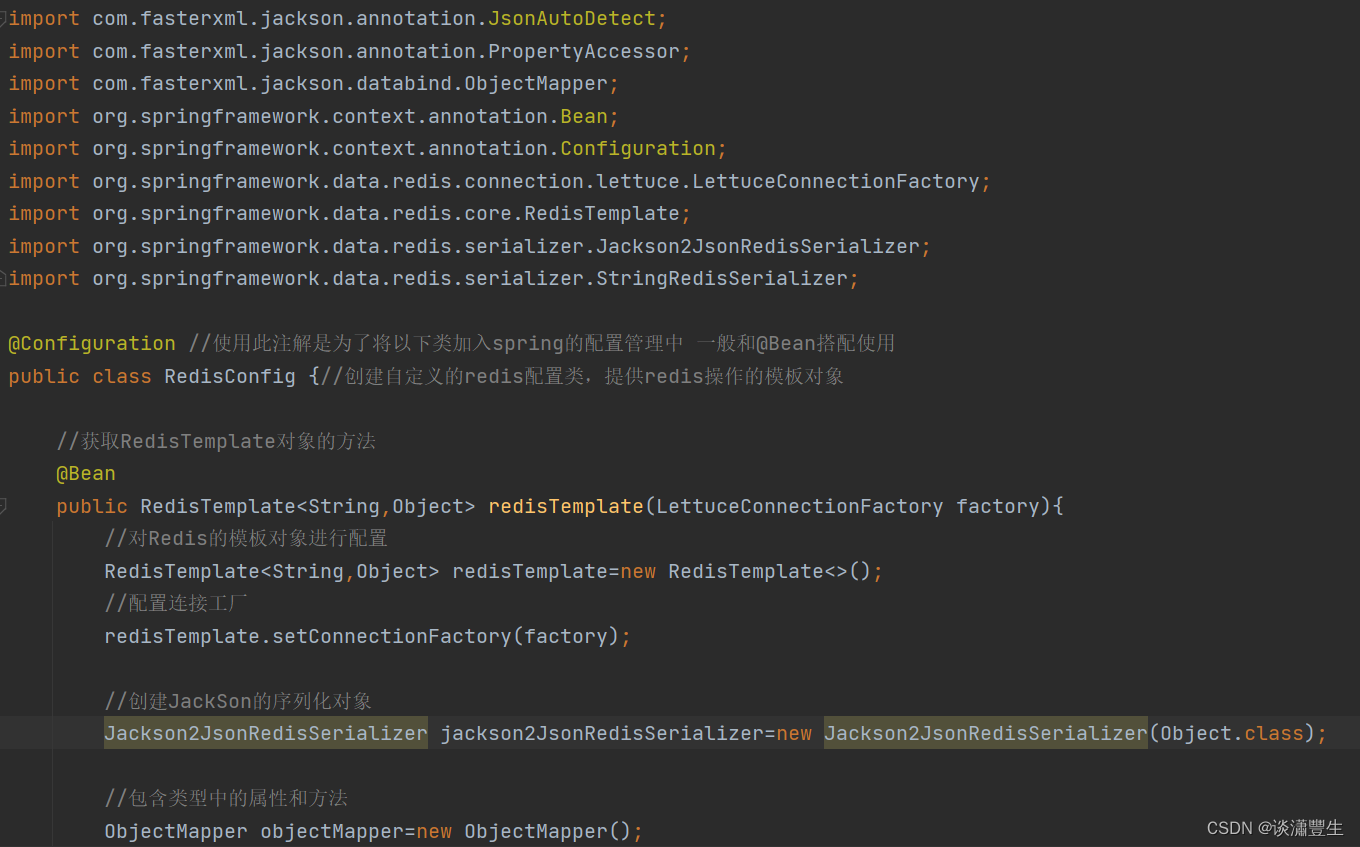Select the @Bean annotation

click(x=85, y=473)
